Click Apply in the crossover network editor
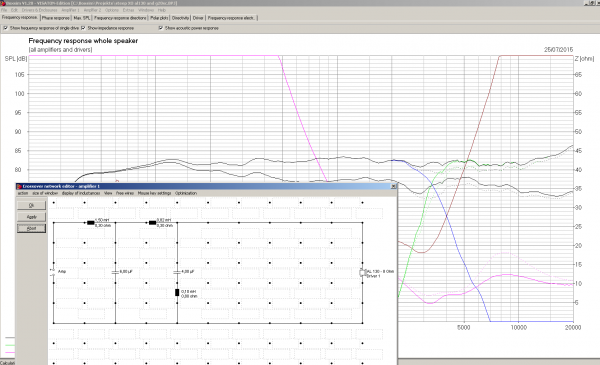 pos(31,217)
